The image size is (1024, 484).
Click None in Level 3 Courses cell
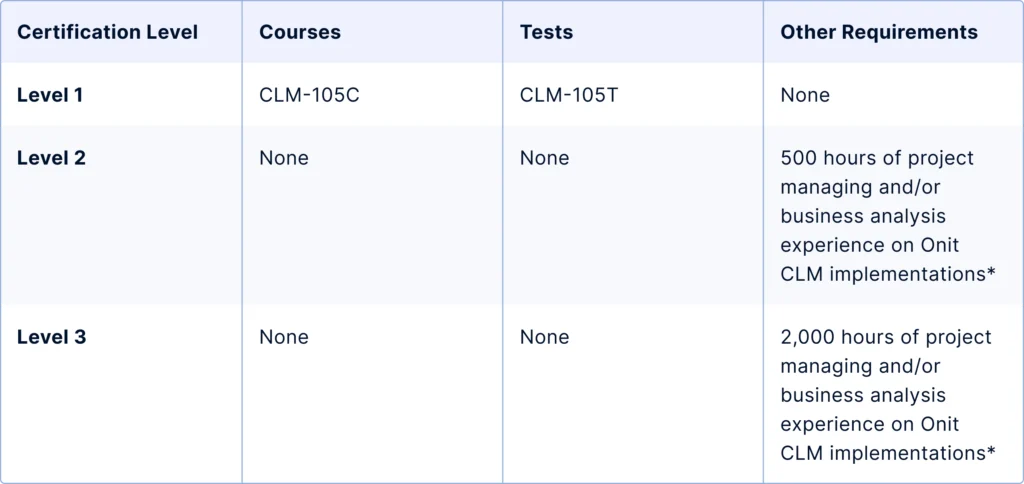coord(283,337)
